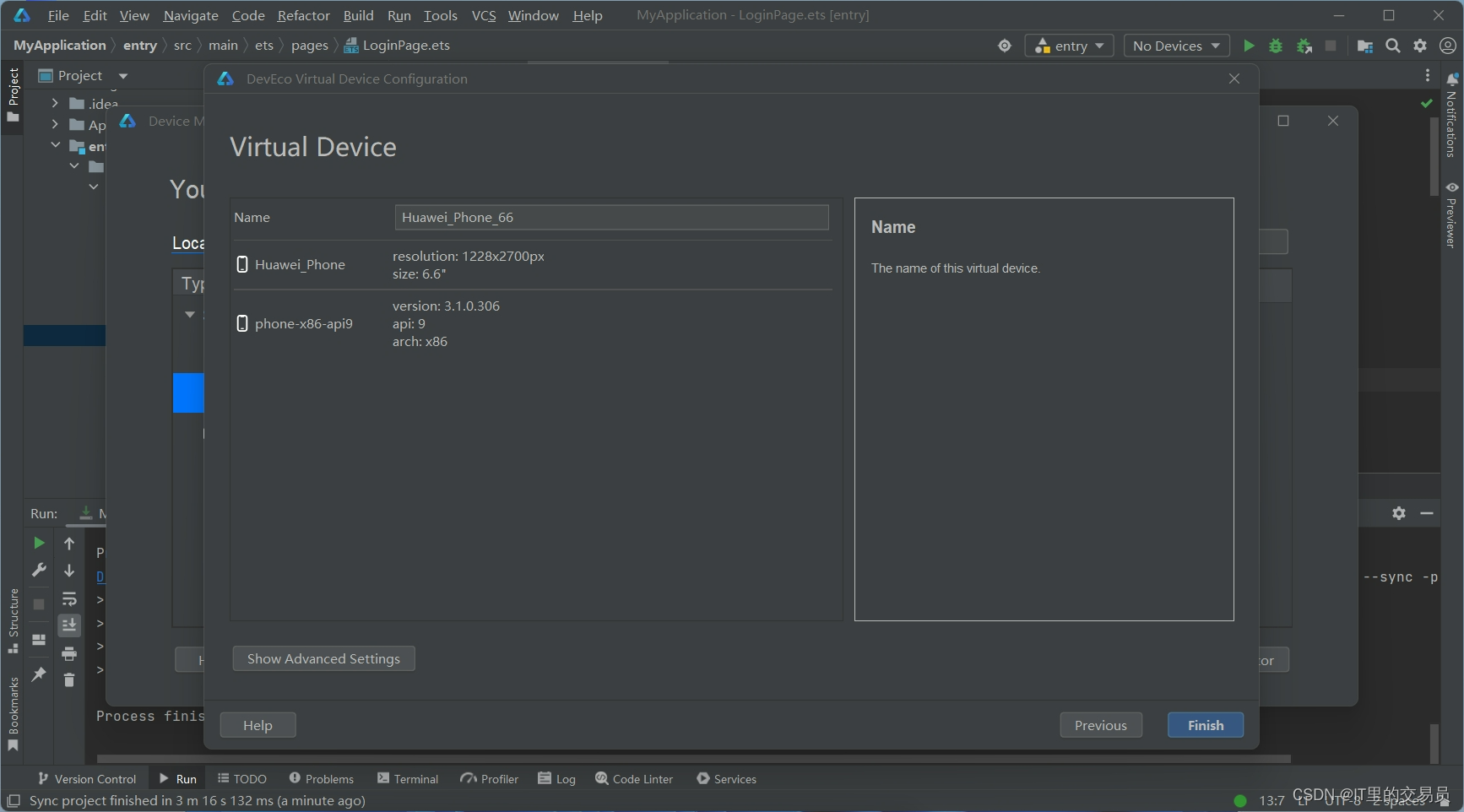Viewport: 1464px width, 812px height.
Task: Click the Debug entry bug icon
Action: (x=1276, y=46)
